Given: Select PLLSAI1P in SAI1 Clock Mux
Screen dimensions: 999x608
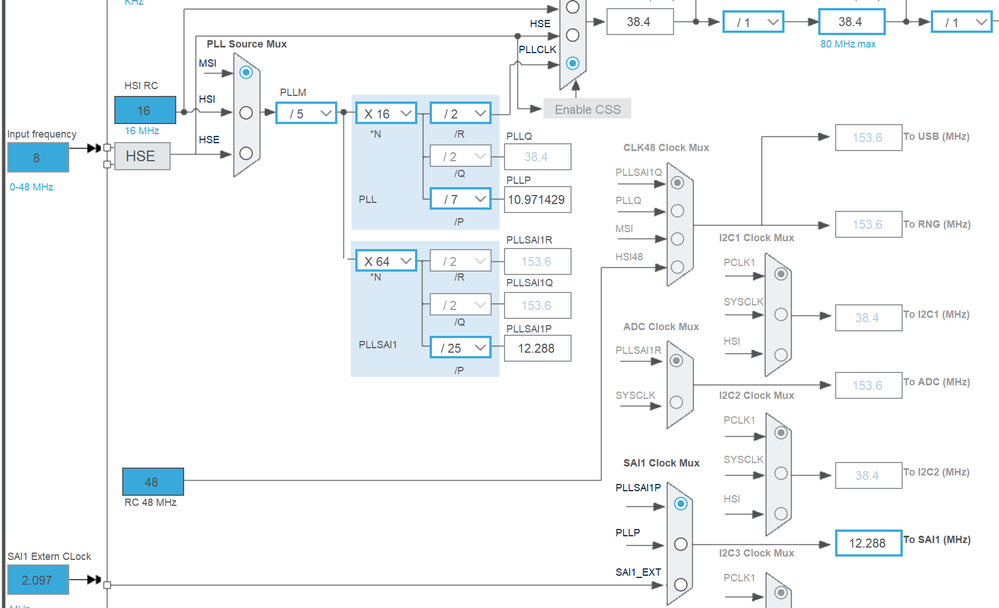Looking at the screenshot, I should click(x=680, y=504).
